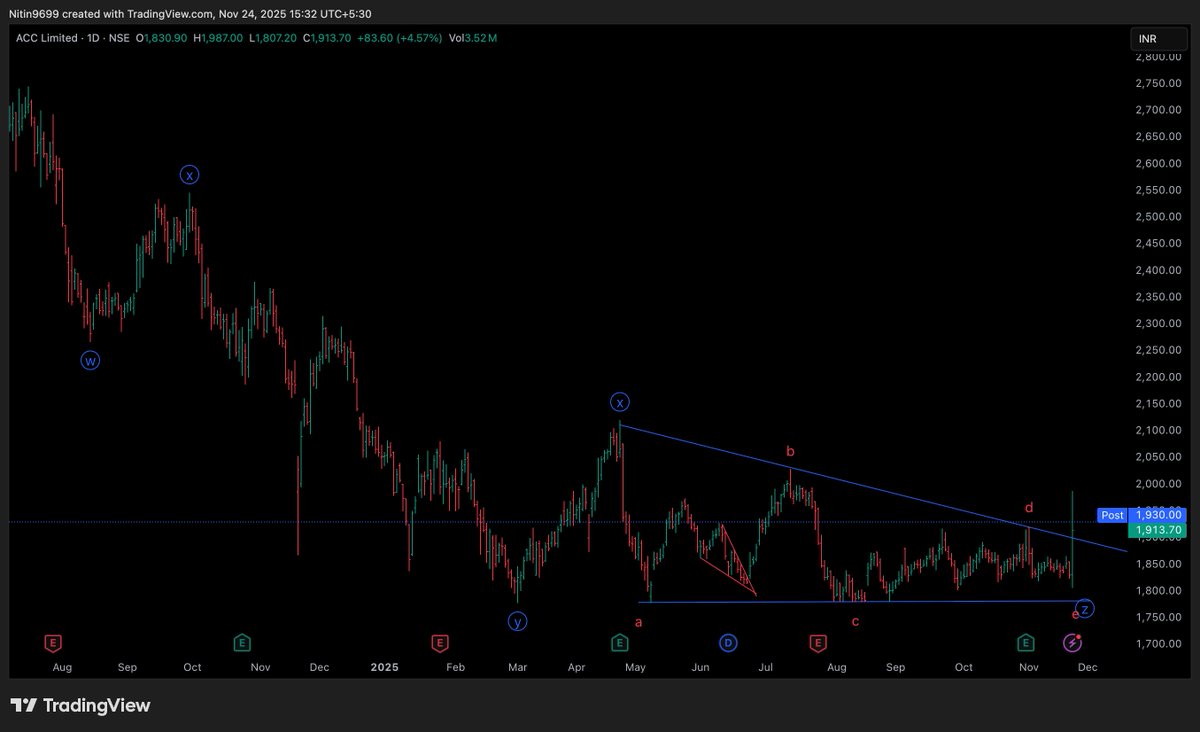The width and height of the screenshot is (1200, 732).
Task: Select the red wedge drawing in June
Action: (728, 560)
